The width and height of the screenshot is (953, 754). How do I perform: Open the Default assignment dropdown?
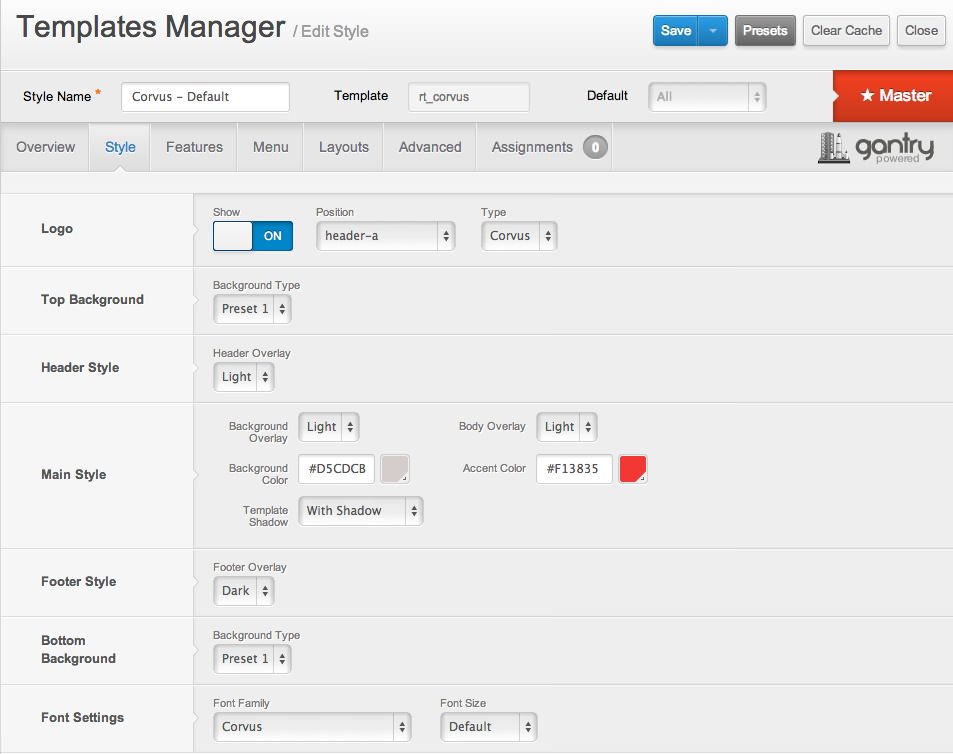pos(707,97)
